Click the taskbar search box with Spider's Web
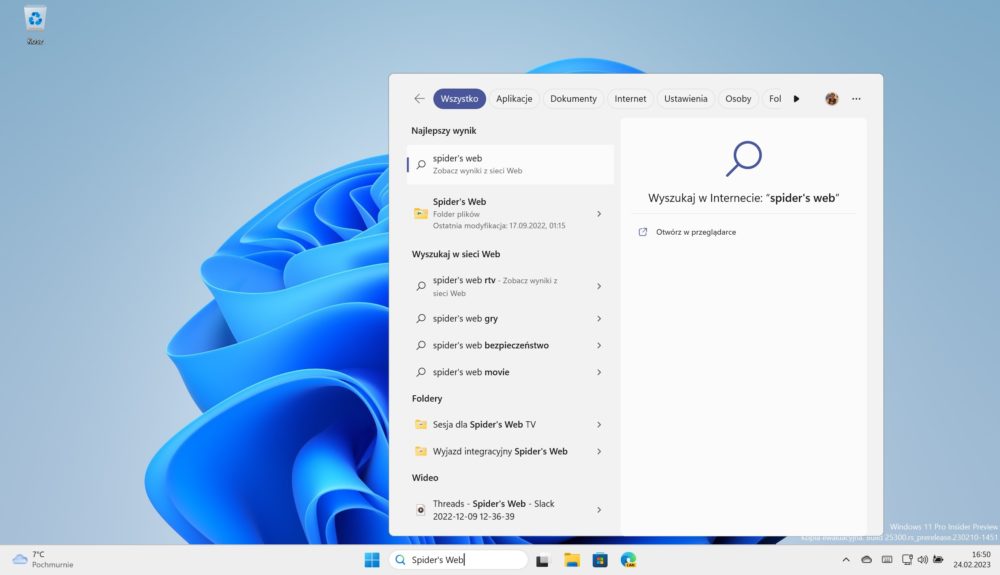Screen dimensions: 1000x575 click(x=459, y=560)
